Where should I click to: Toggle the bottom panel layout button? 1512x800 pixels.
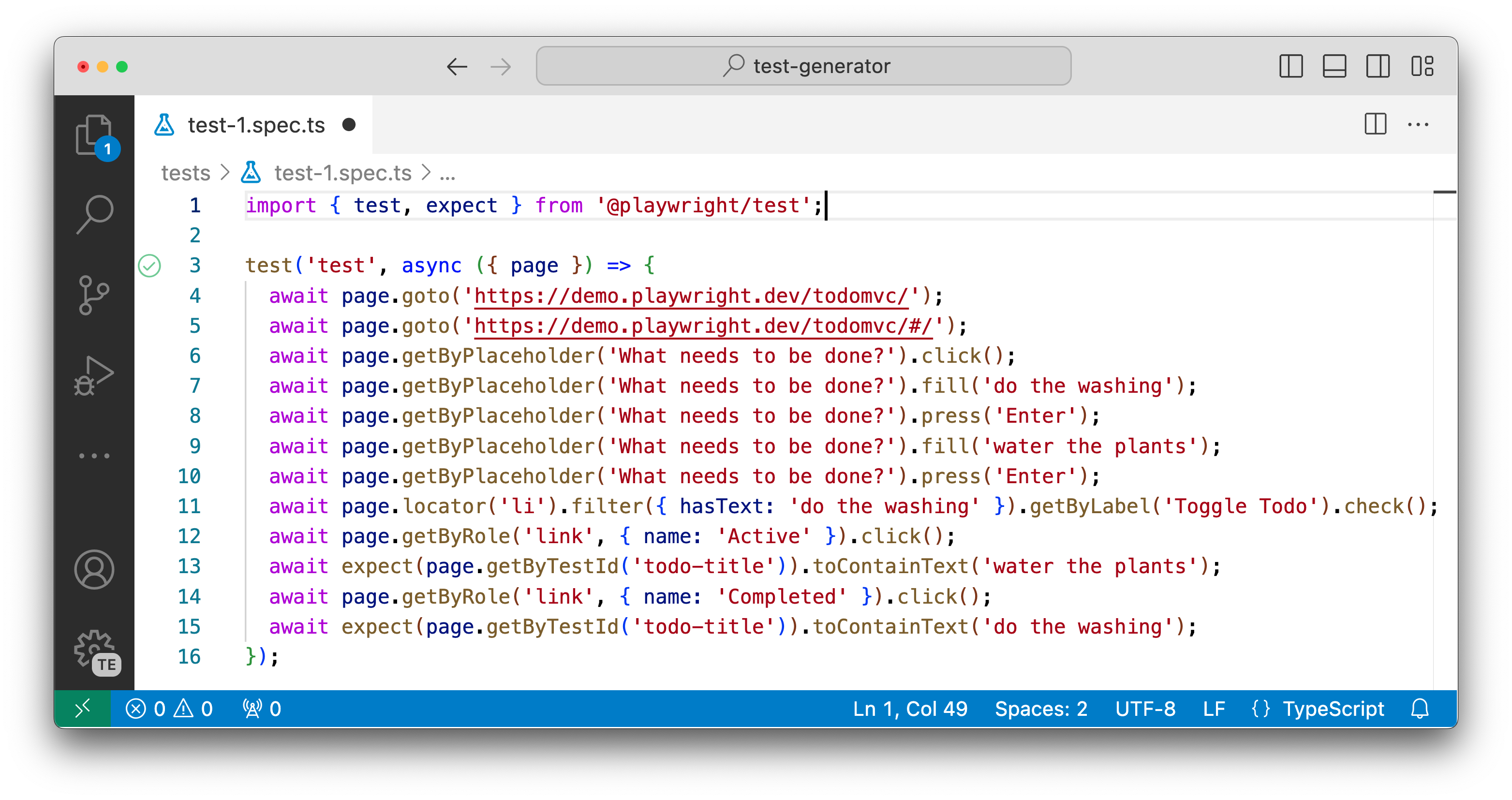point(1334,66)
